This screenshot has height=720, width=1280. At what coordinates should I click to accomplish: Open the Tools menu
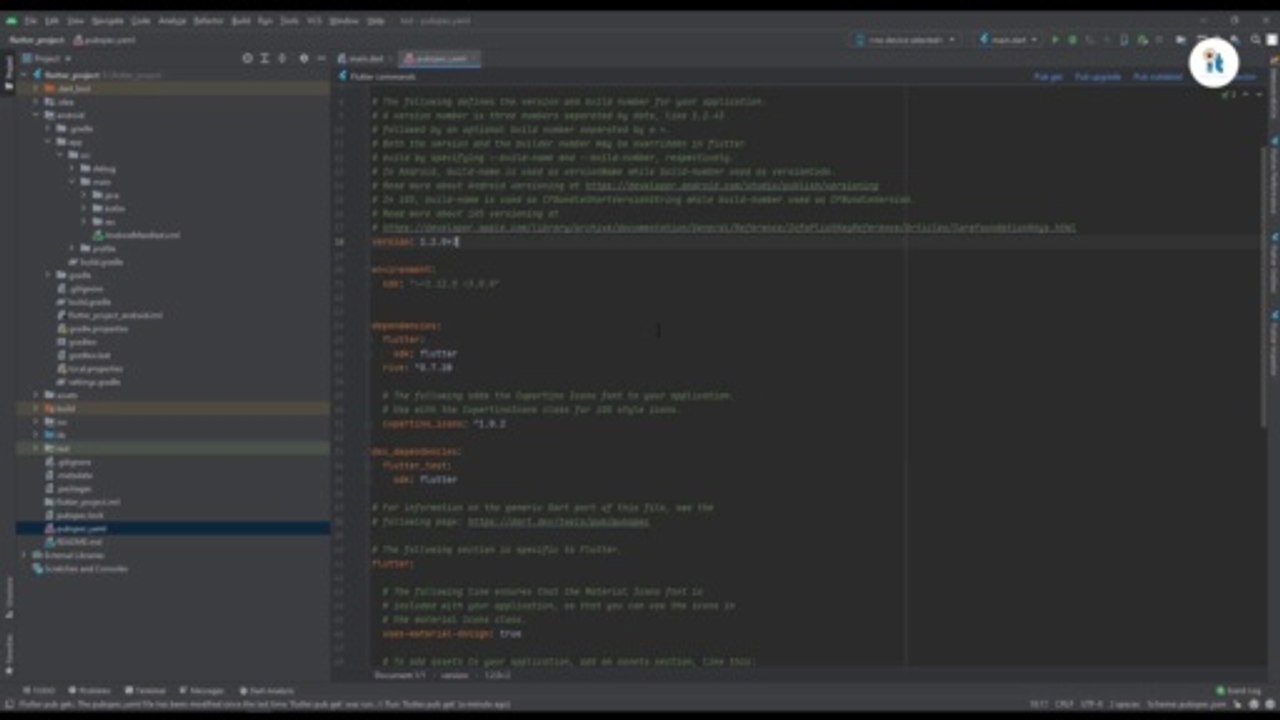pos(290,20)
